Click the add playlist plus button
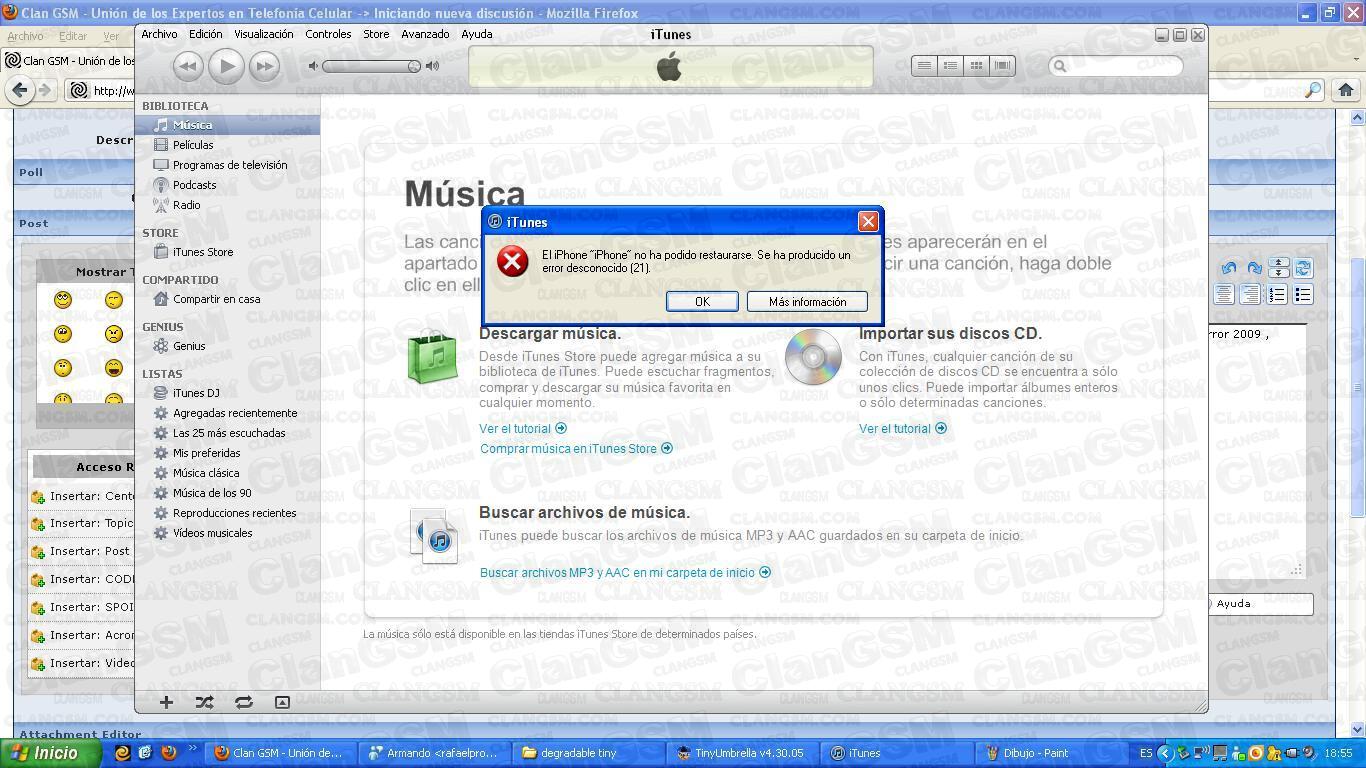Viewport: 1366px width, 768px height. [x=166, y=702]
